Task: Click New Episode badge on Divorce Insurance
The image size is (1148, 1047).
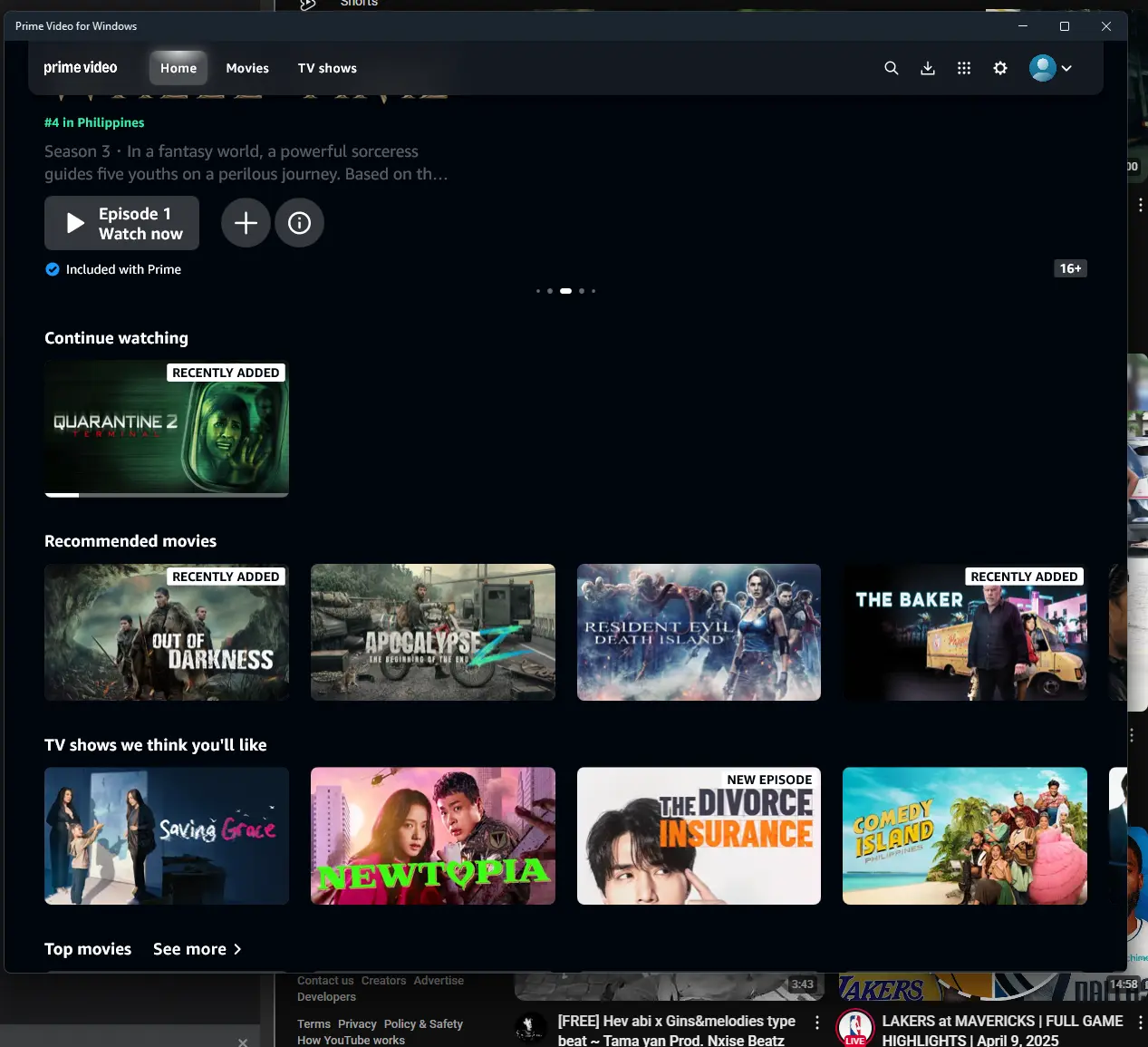Action: [x=769, y=780]
